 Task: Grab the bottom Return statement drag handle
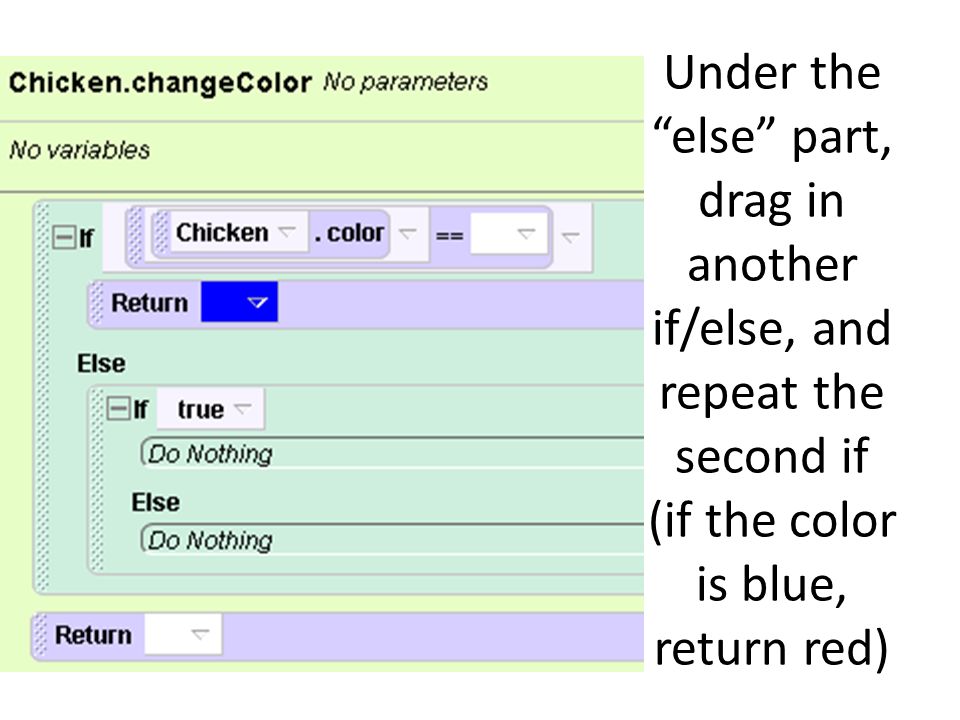(x=40, y=636)
